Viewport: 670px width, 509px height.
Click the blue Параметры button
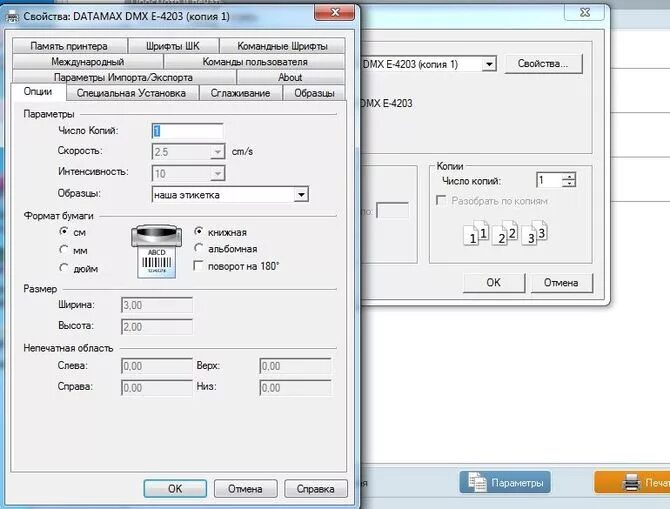pyautogui.click(x=505, y=483)
